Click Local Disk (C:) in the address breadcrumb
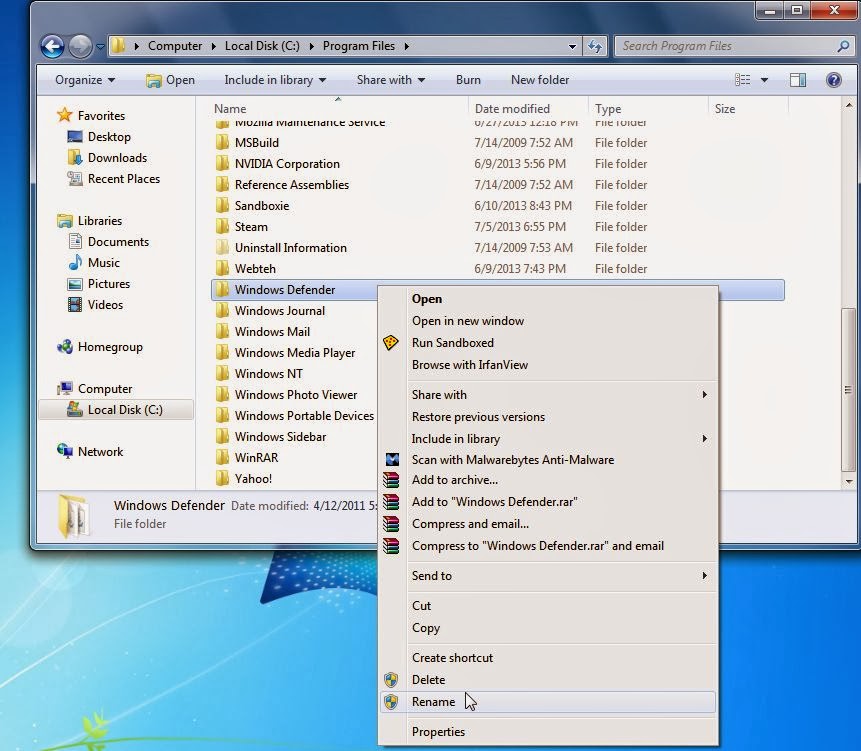Viewport: 861px width, 751px height. point(262,46)
